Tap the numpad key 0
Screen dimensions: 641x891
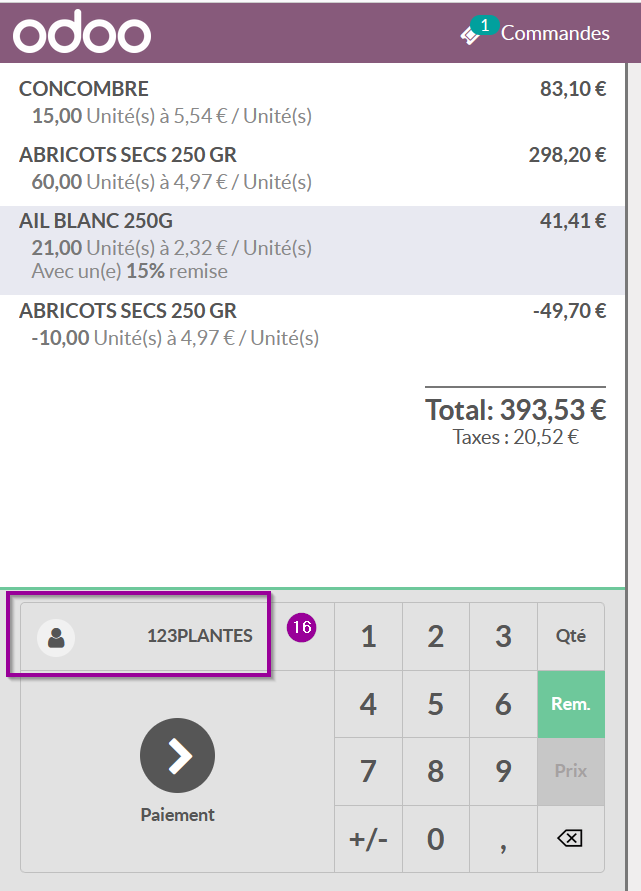[x=436, y=839]
